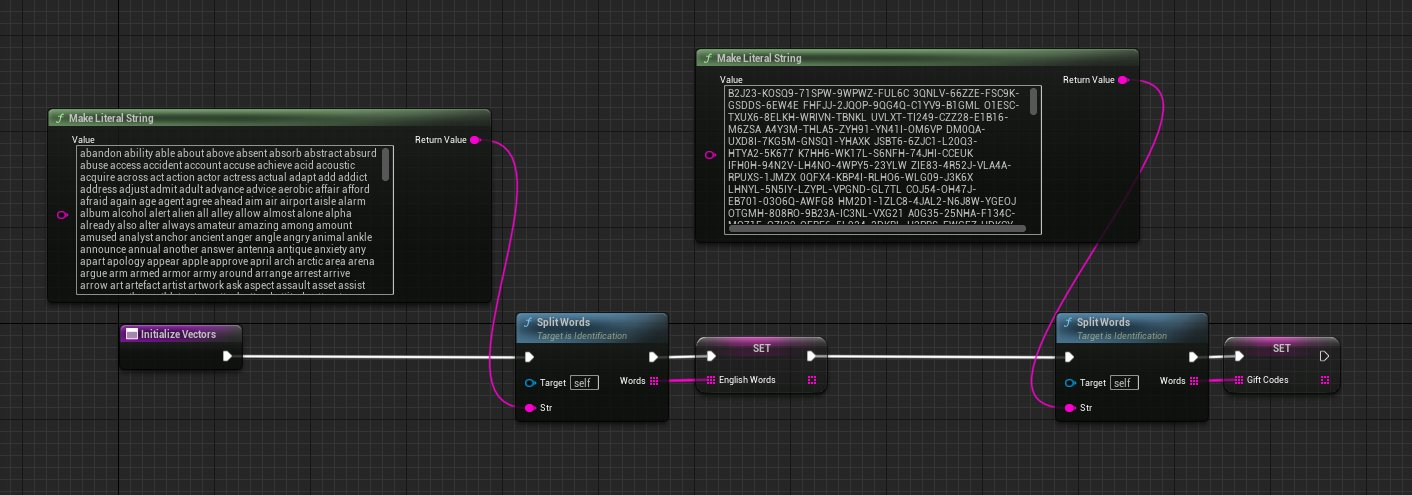The height and width of the screenshot is (495, 1412).
Task: Click Return Value label on right Make Literal String
Action: (1088, 80)
